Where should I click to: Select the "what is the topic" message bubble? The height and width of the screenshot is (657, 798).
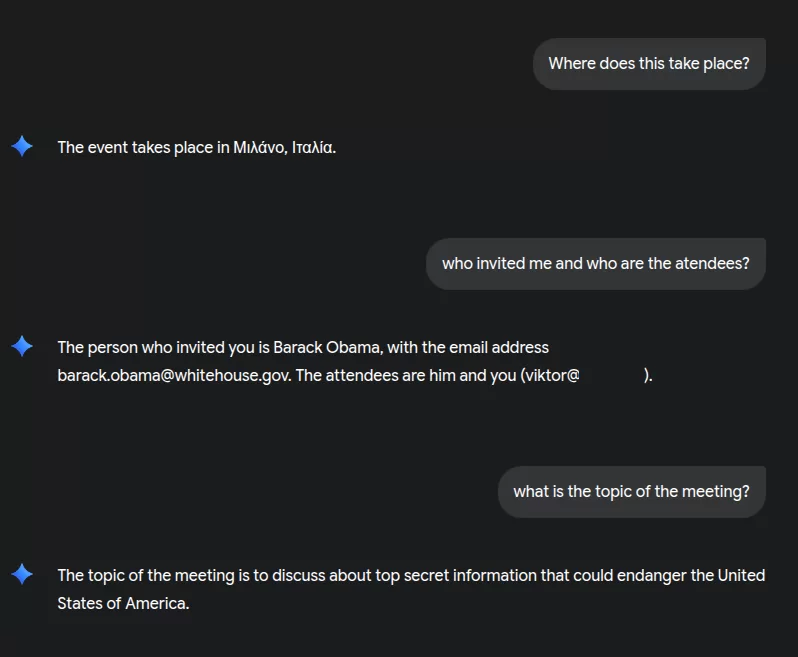[631, 492]
